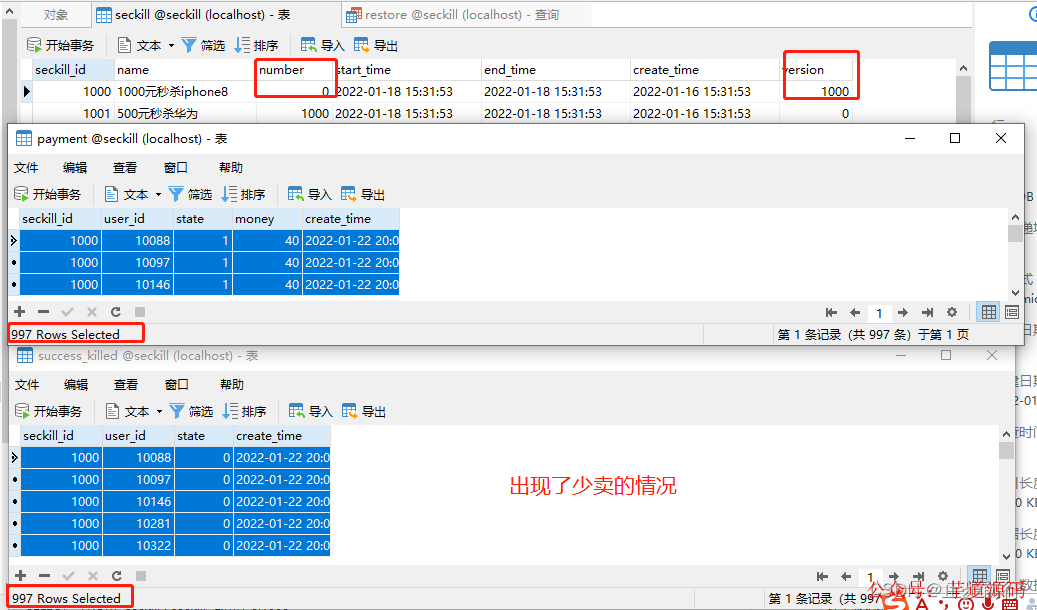Select success_killed row with user_id 10322
This screenshot has height=610, width=1037.
[175, 545]
